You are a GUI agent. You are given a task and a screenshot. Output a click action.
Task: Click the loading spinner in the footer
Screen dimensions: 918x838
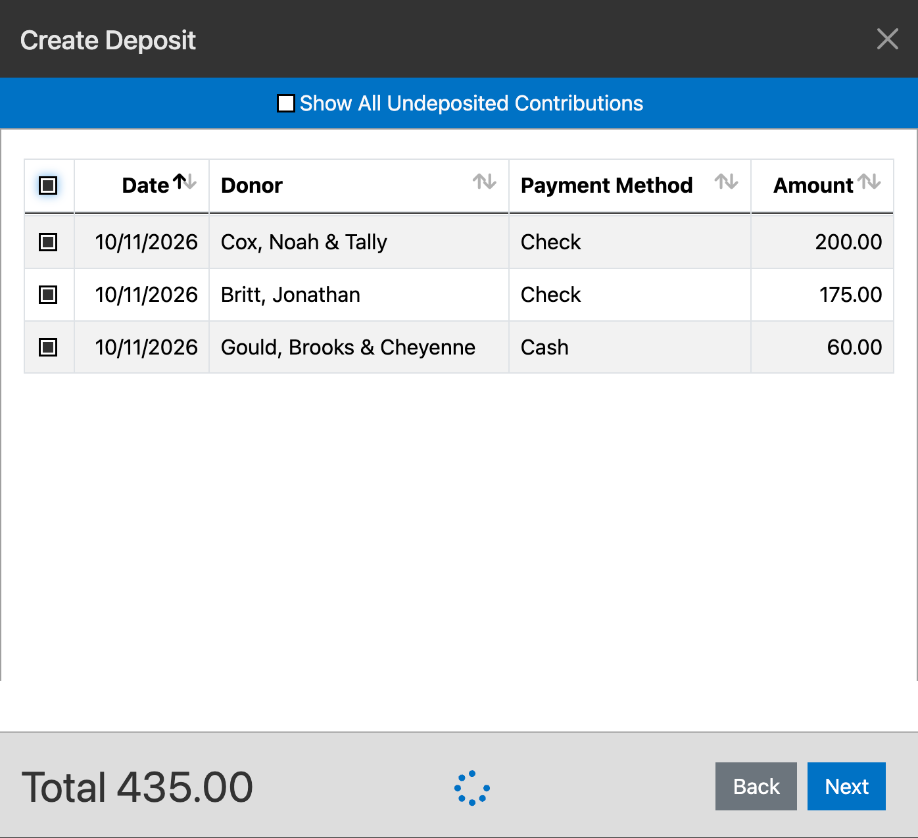472,788
